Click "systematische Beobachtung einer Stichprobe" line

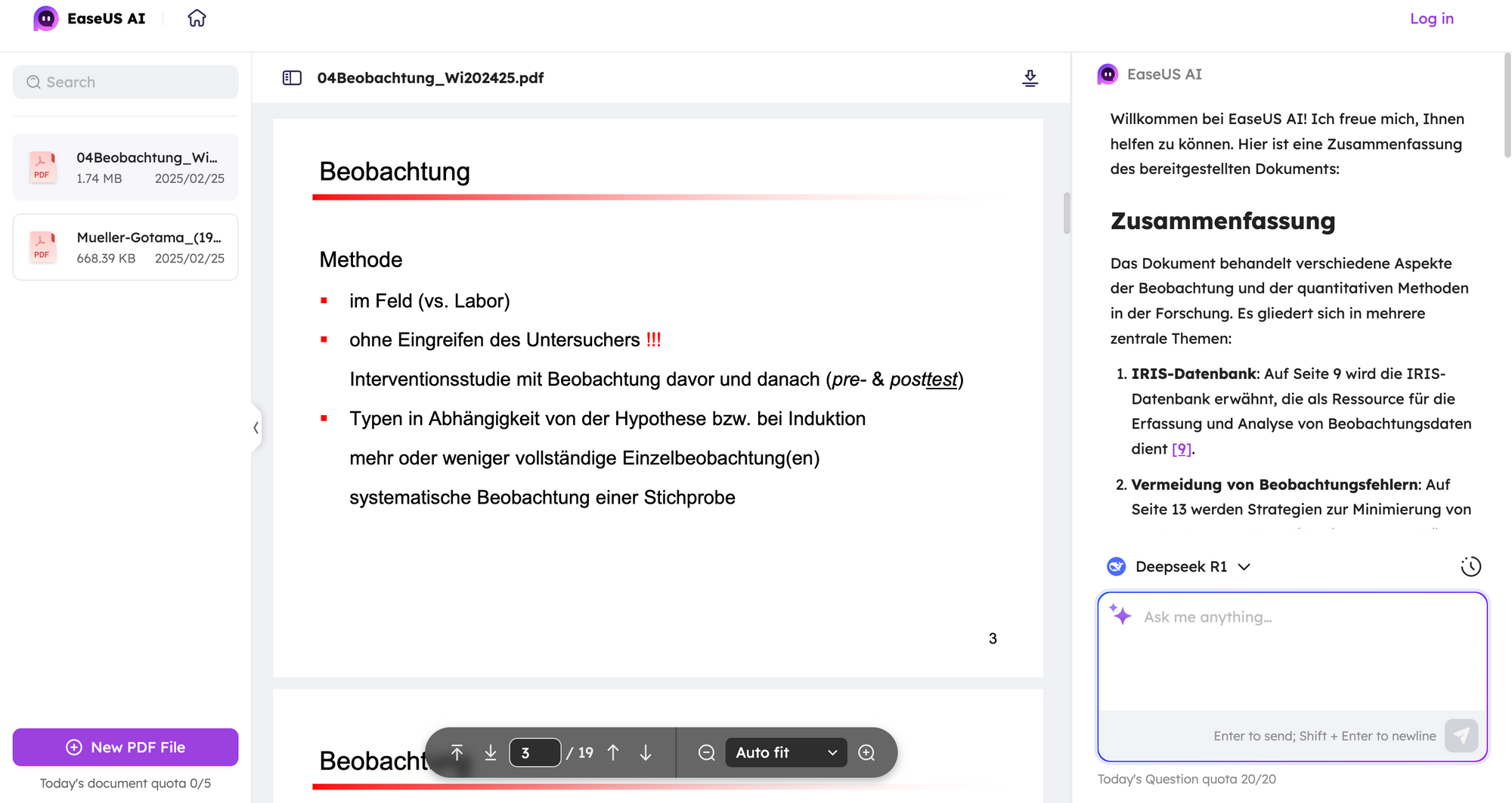[x=542, y=498]
